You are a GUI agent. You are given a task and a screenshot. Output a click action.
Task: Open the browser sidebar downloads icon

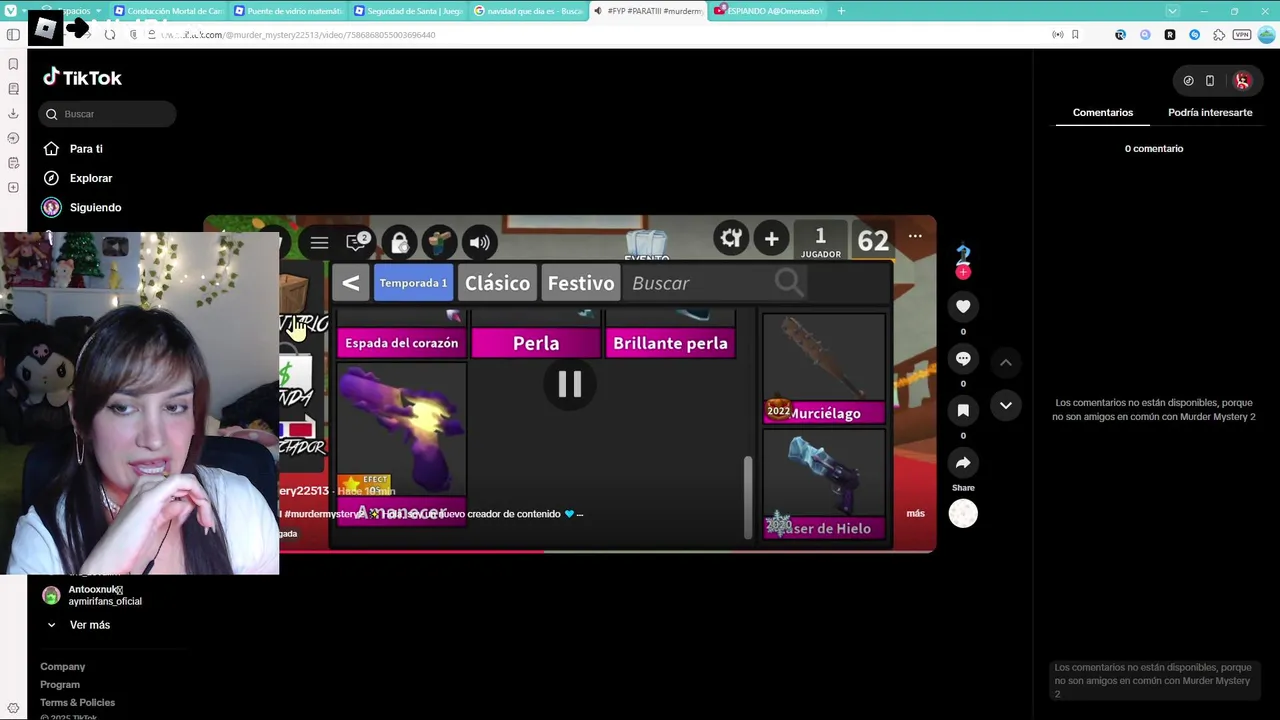click(x=13, y=113)
